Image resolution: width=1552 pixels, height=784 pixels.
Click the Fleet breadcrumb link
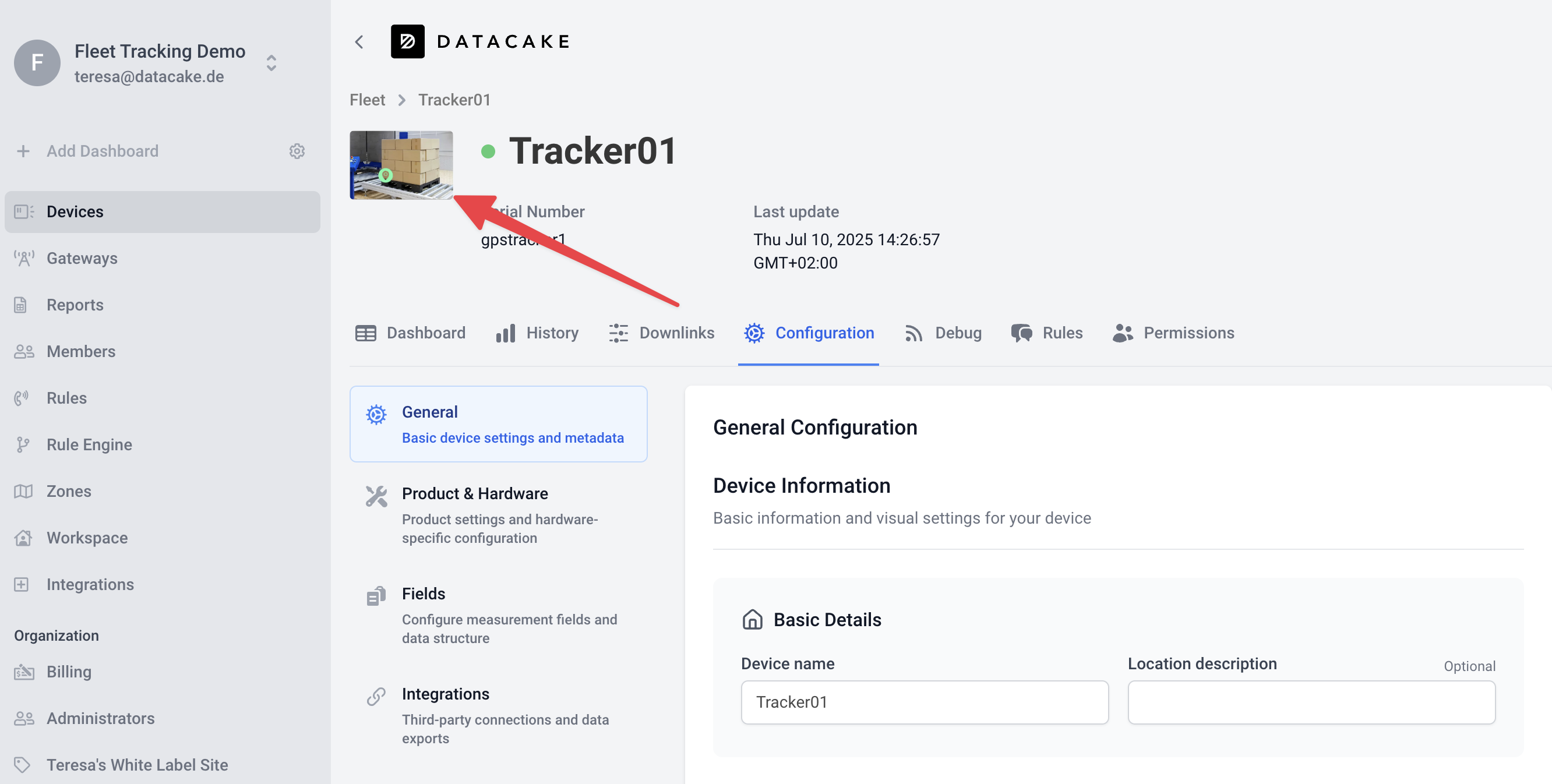pyautogui.click(x=367, y=100)
